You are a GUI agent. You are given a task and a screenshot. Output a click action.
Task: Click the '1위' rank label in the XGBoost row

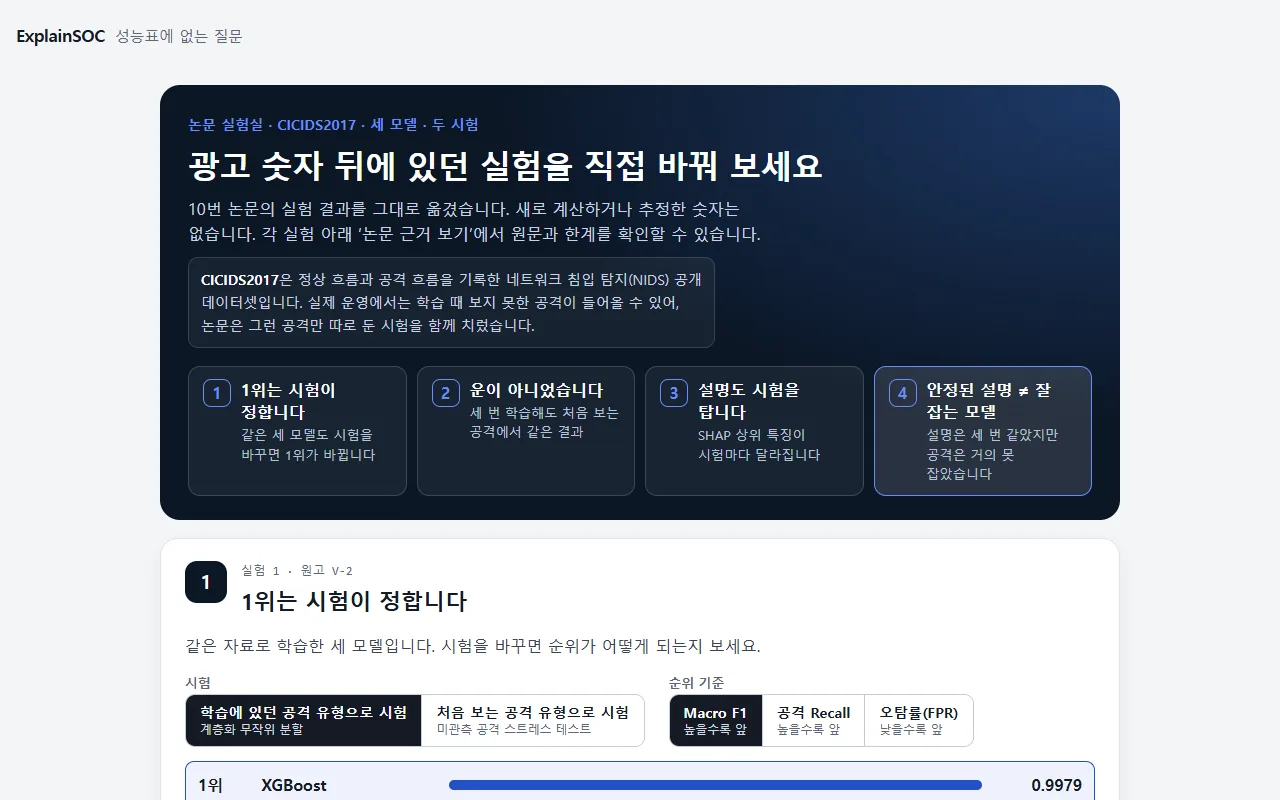point(211,786)
